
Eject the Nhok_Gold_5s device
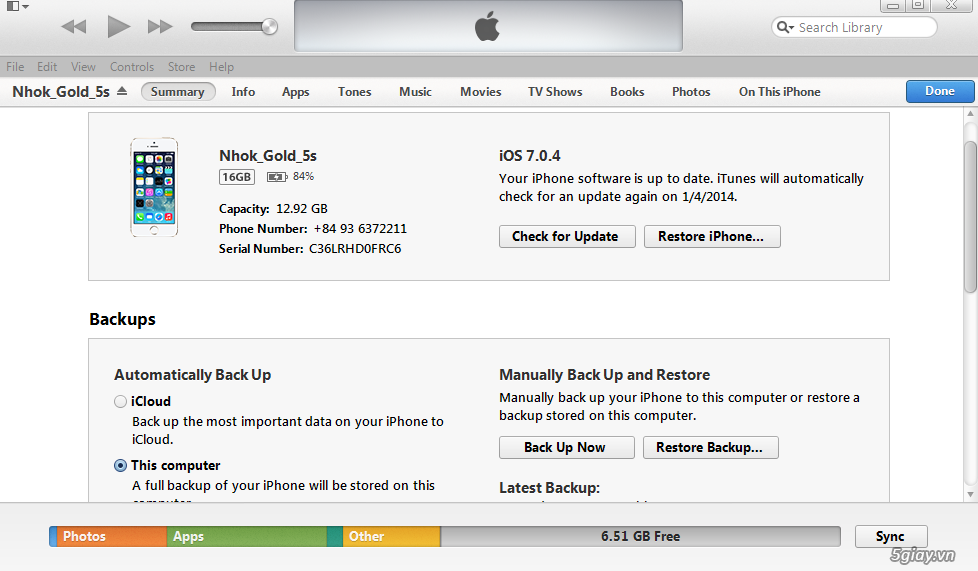[122, 91]
